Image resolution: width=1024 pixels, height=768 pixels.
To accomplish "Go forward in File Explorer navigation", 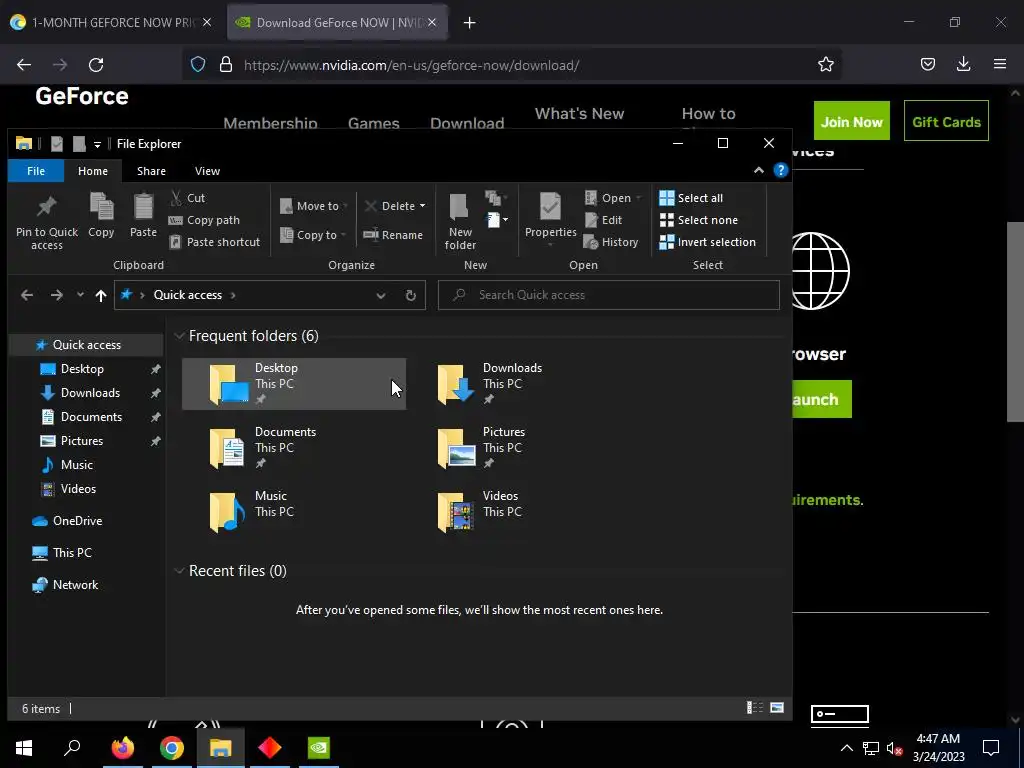I will 57,295.
